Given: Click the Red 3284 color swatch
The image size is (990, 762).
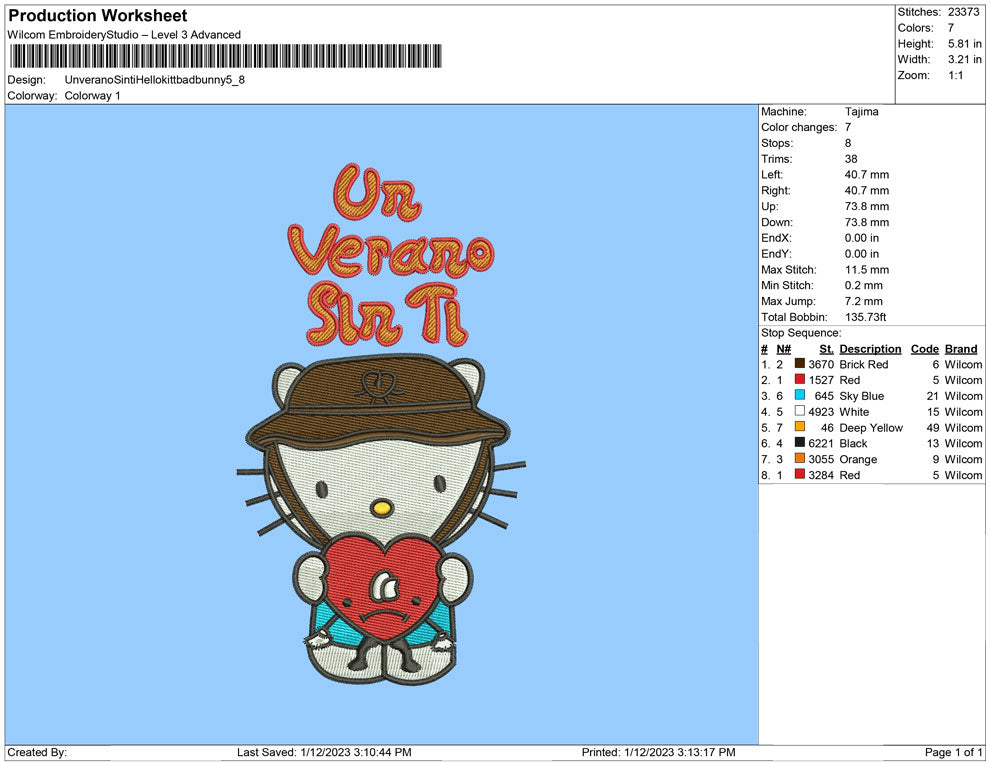Looking at the screenshot, I should (799, 474).
